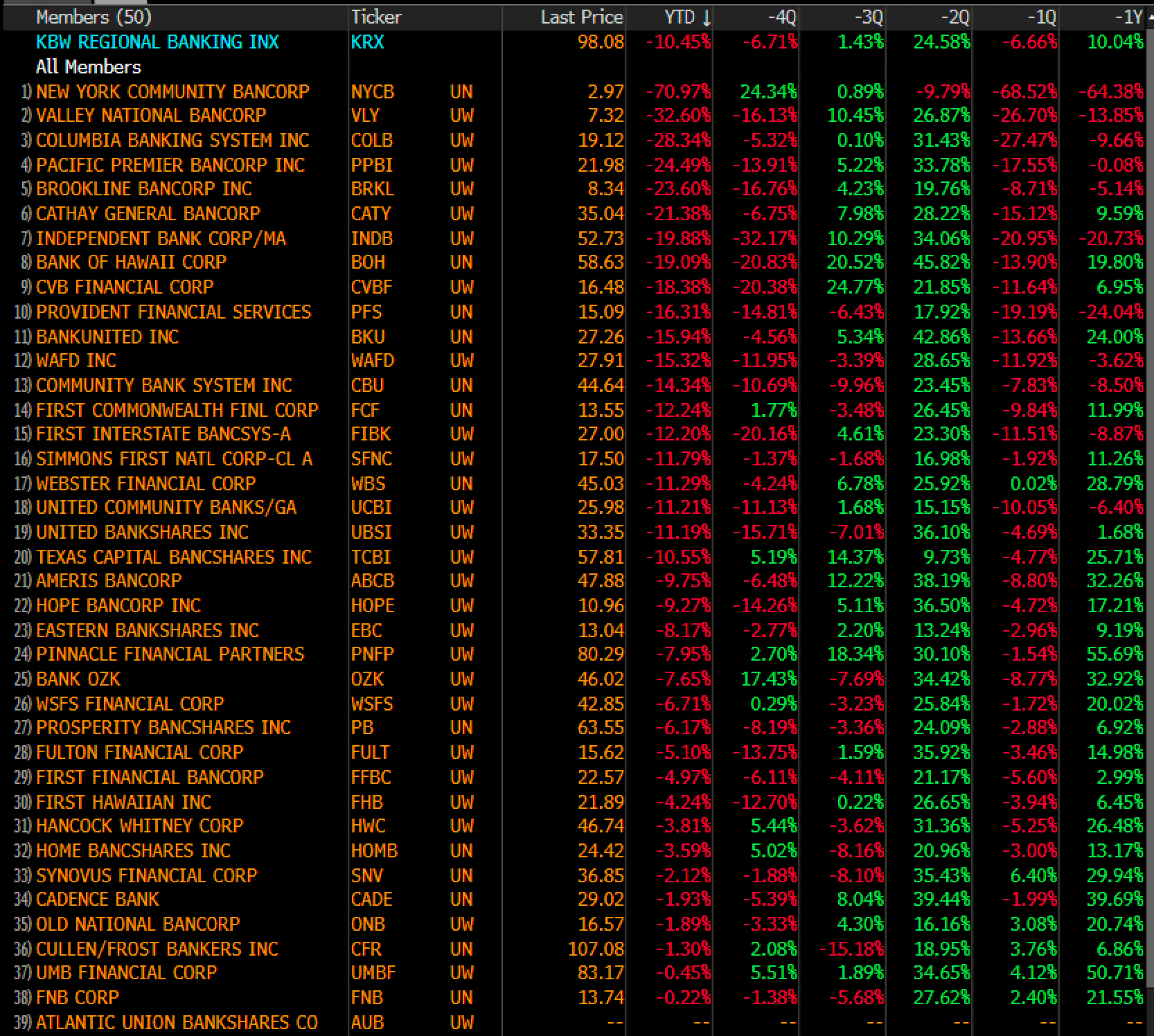Open COMMUNITY BANK SYSTEM INC row

[x=575, y=385]
